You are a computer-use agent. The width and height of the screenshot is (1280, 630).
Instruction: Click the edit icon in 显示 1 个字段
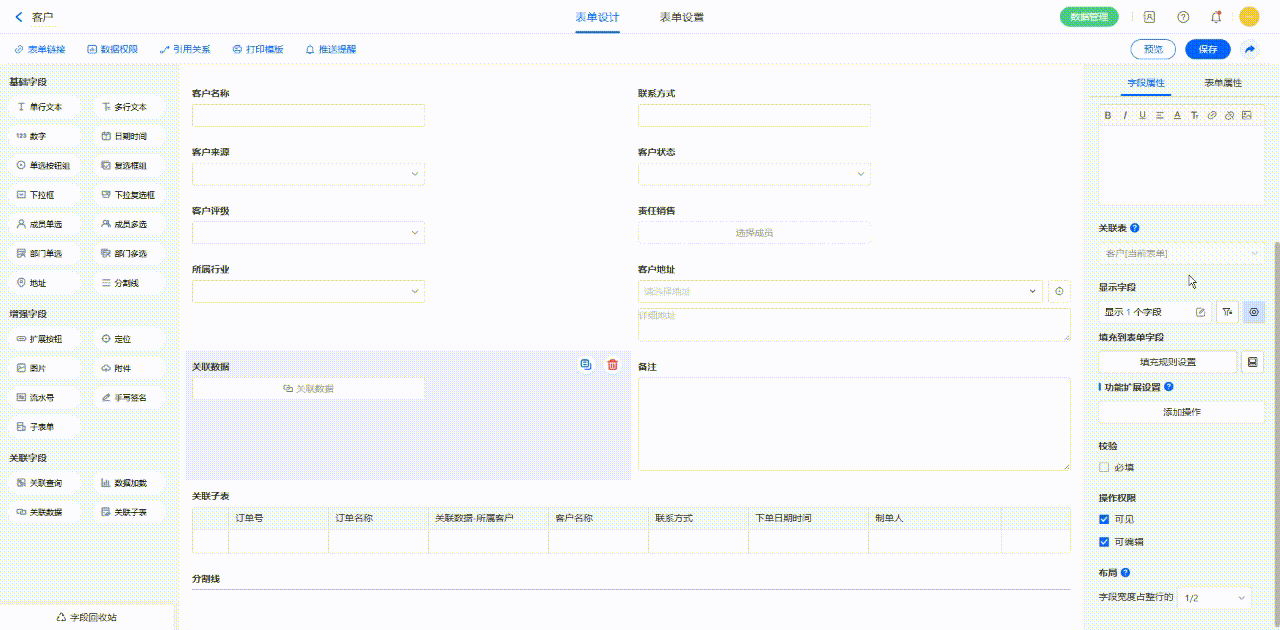pos(1201,313)
